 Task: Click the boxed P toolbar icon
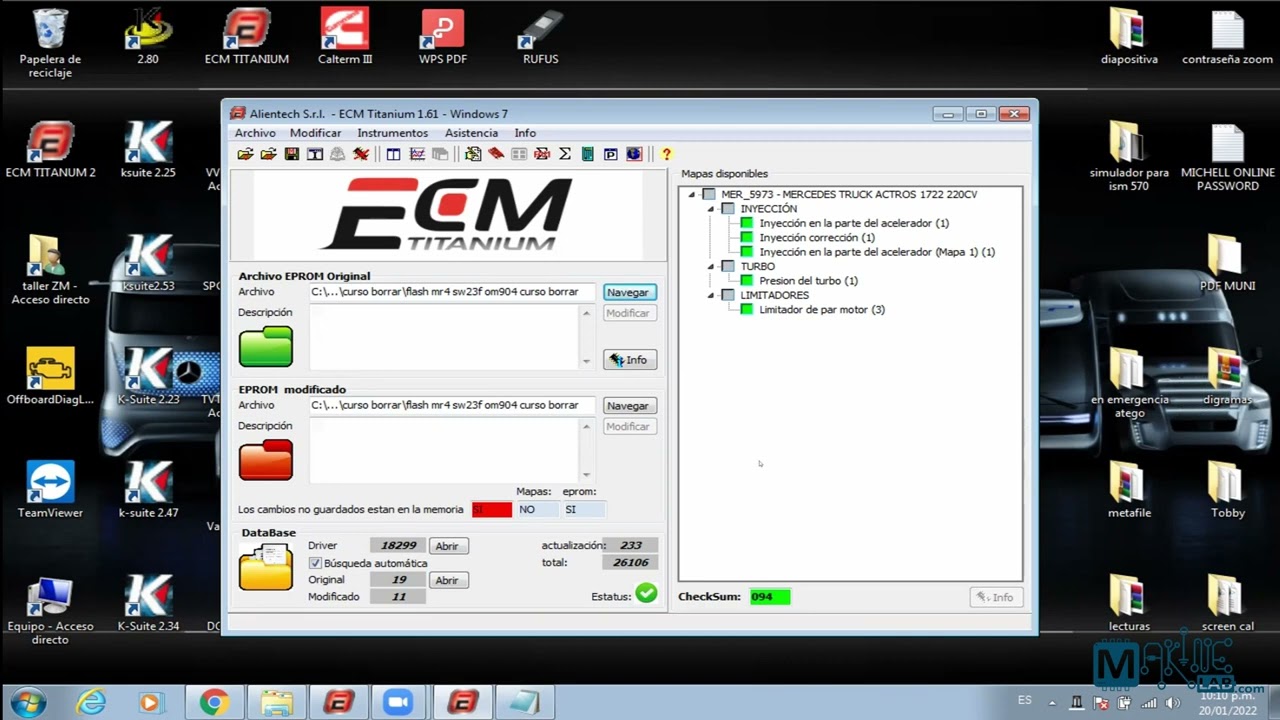click(610, 154)
